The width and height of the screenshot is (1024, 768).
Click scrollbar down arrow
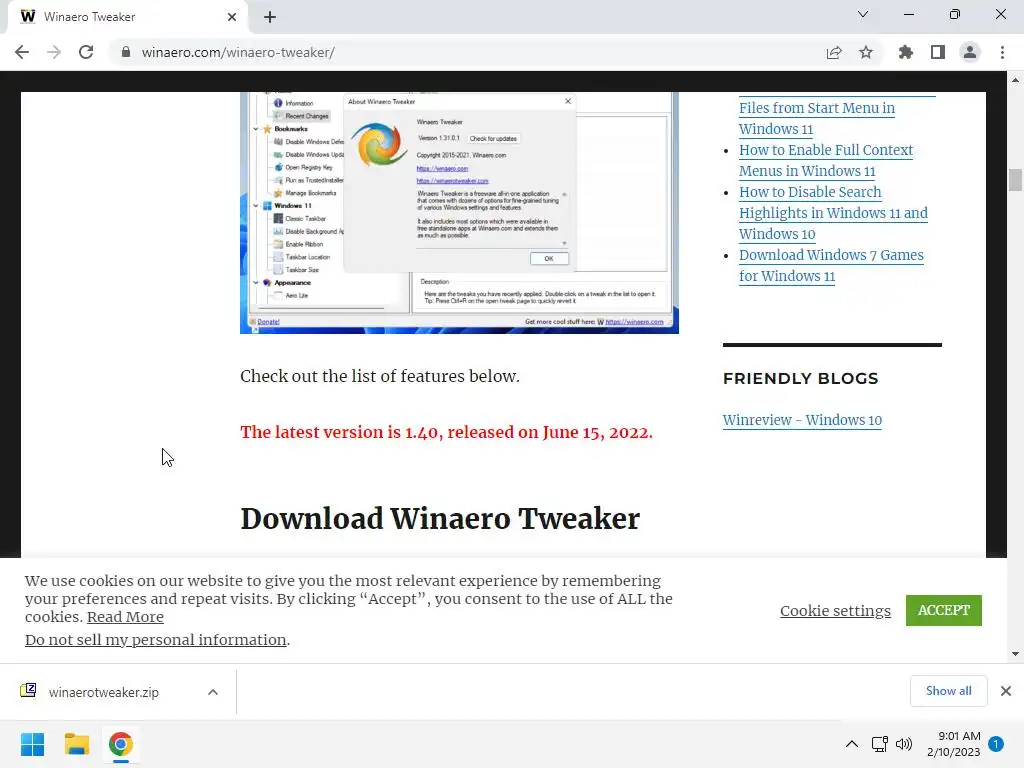(x=1015, y=654)
